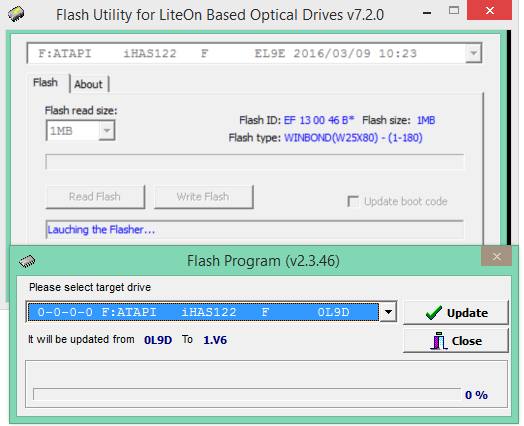Image resolution: width=524 pixels, height=426 pixels.
Task: Enable the Update boot code checkbox
Action: click(x=353, y=201)
